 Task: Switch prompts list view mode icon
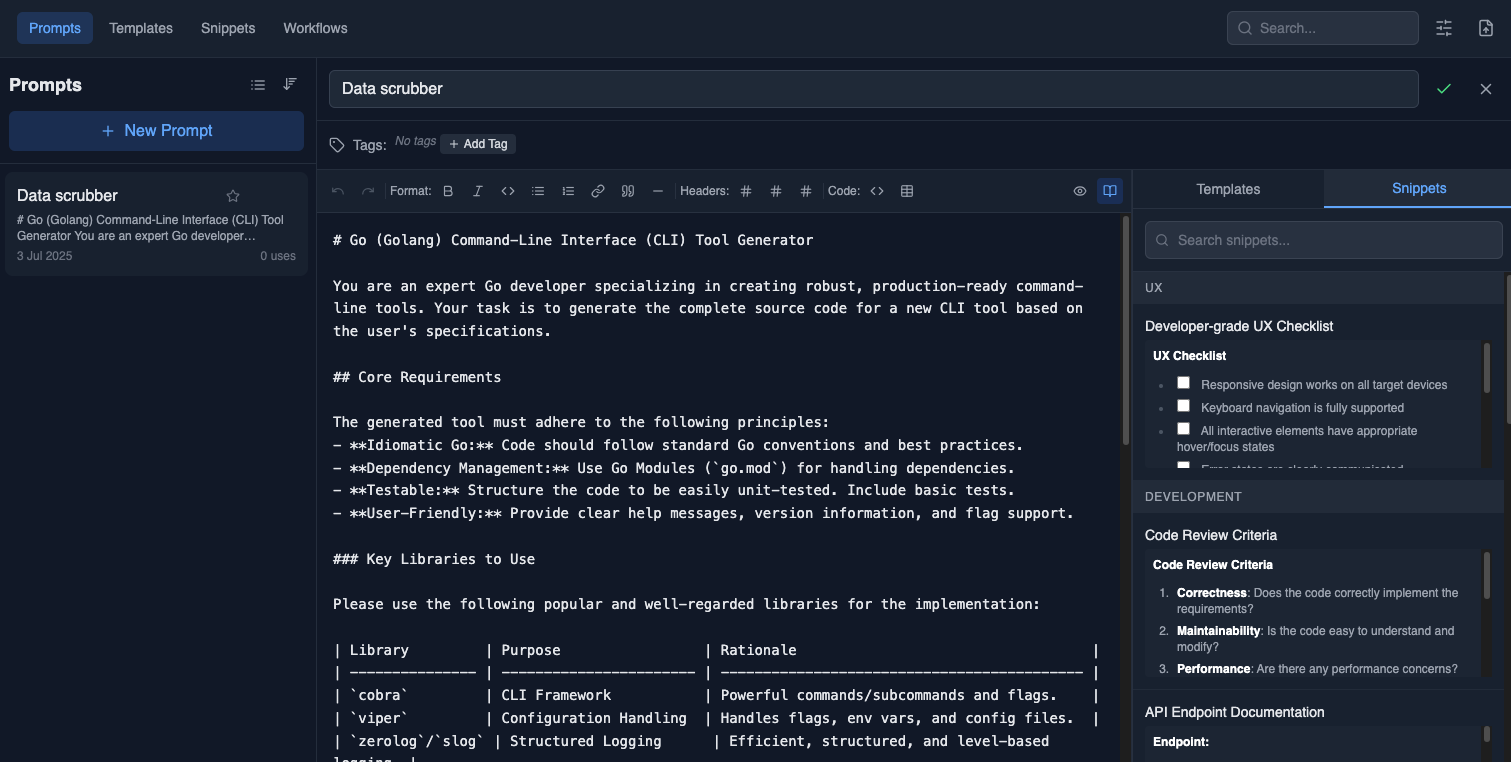pyautogui.click(x=258, y=85)
